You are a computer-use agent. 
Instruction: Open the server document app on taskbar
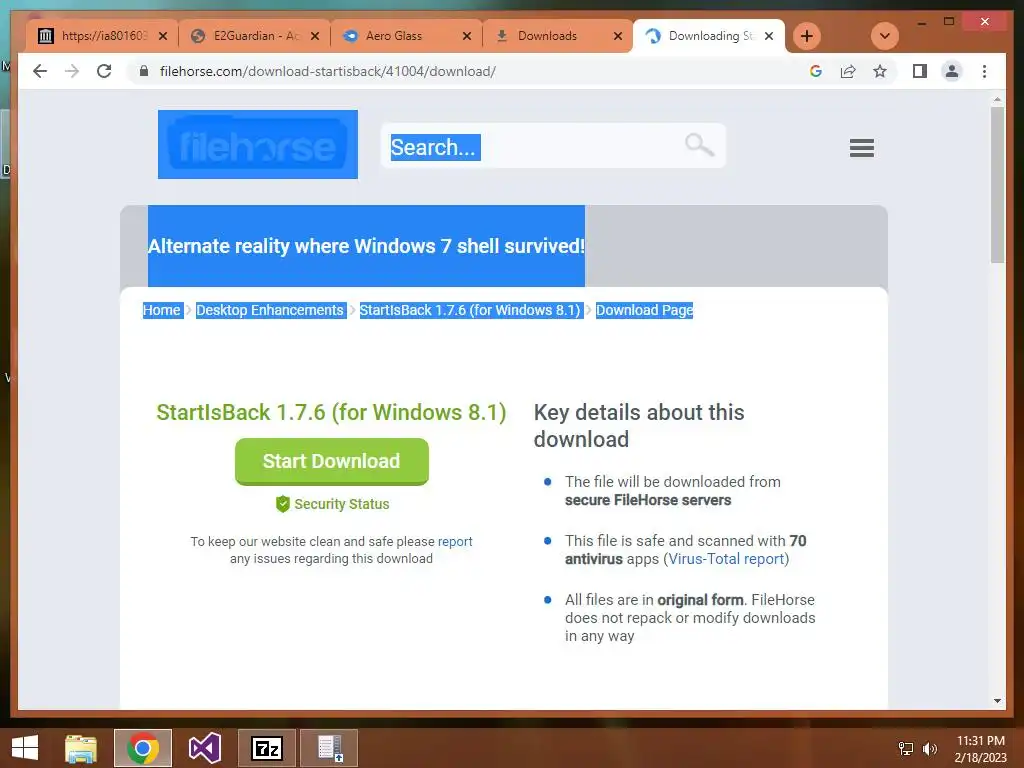pos(329,748)
